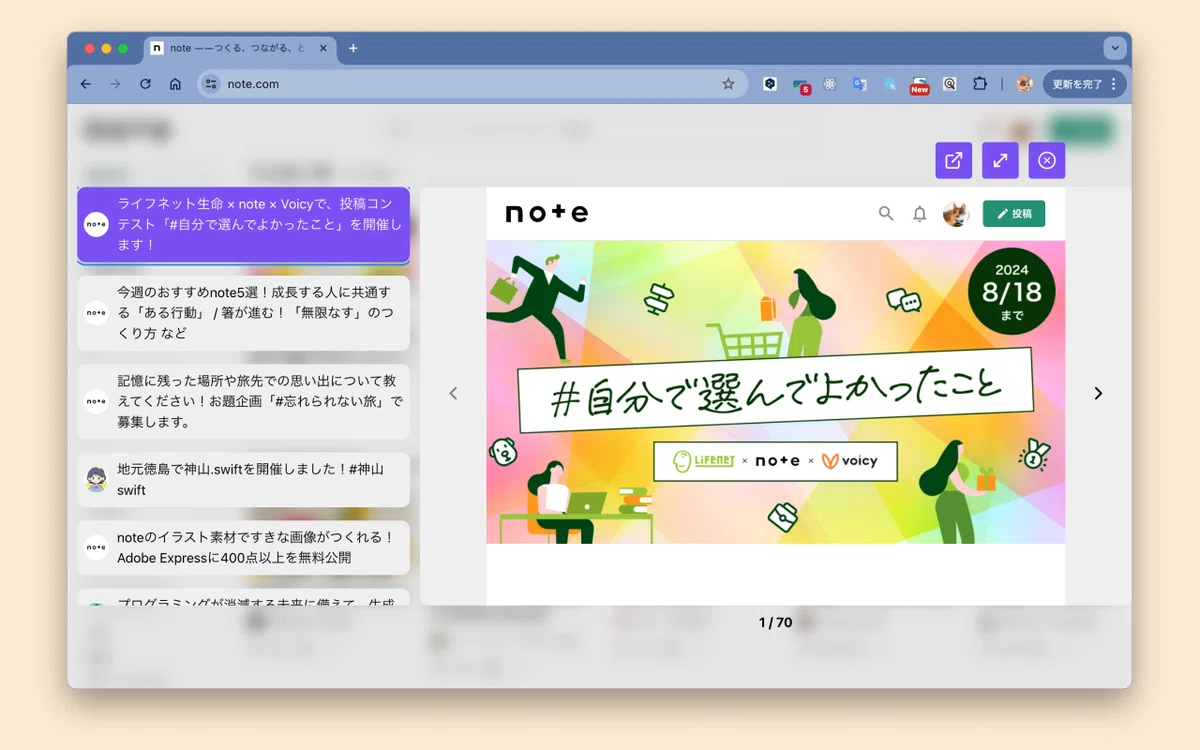Viewport: 1200px width, 750px height.
Task: Click the #自分で選んでよかったこと banner text
Action: click(776, 390)
